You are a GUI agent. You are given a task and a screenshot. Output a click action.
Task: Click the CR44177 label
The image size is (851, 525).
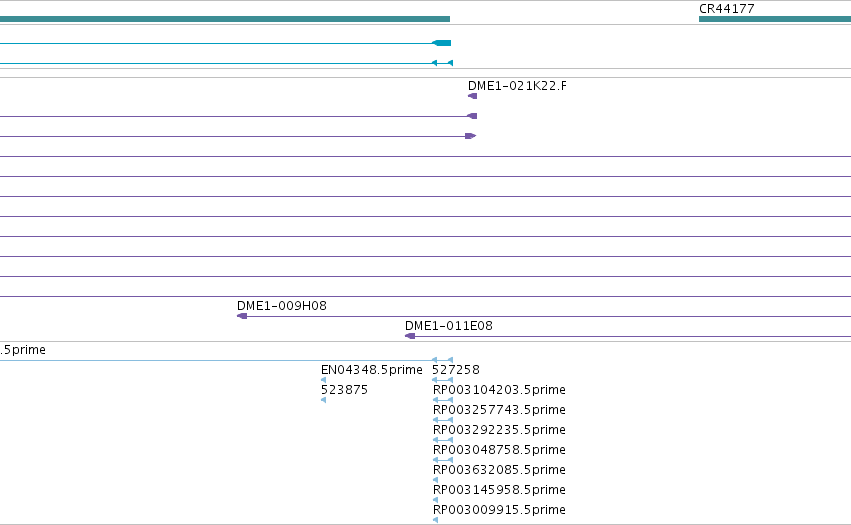click(727, 9)
